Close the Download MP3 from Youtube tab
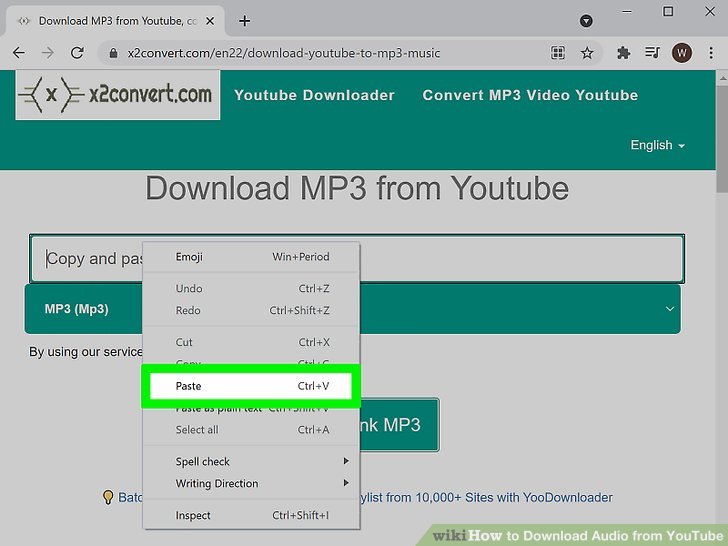This screenshot has height=546, width=728. pos(210,21)
